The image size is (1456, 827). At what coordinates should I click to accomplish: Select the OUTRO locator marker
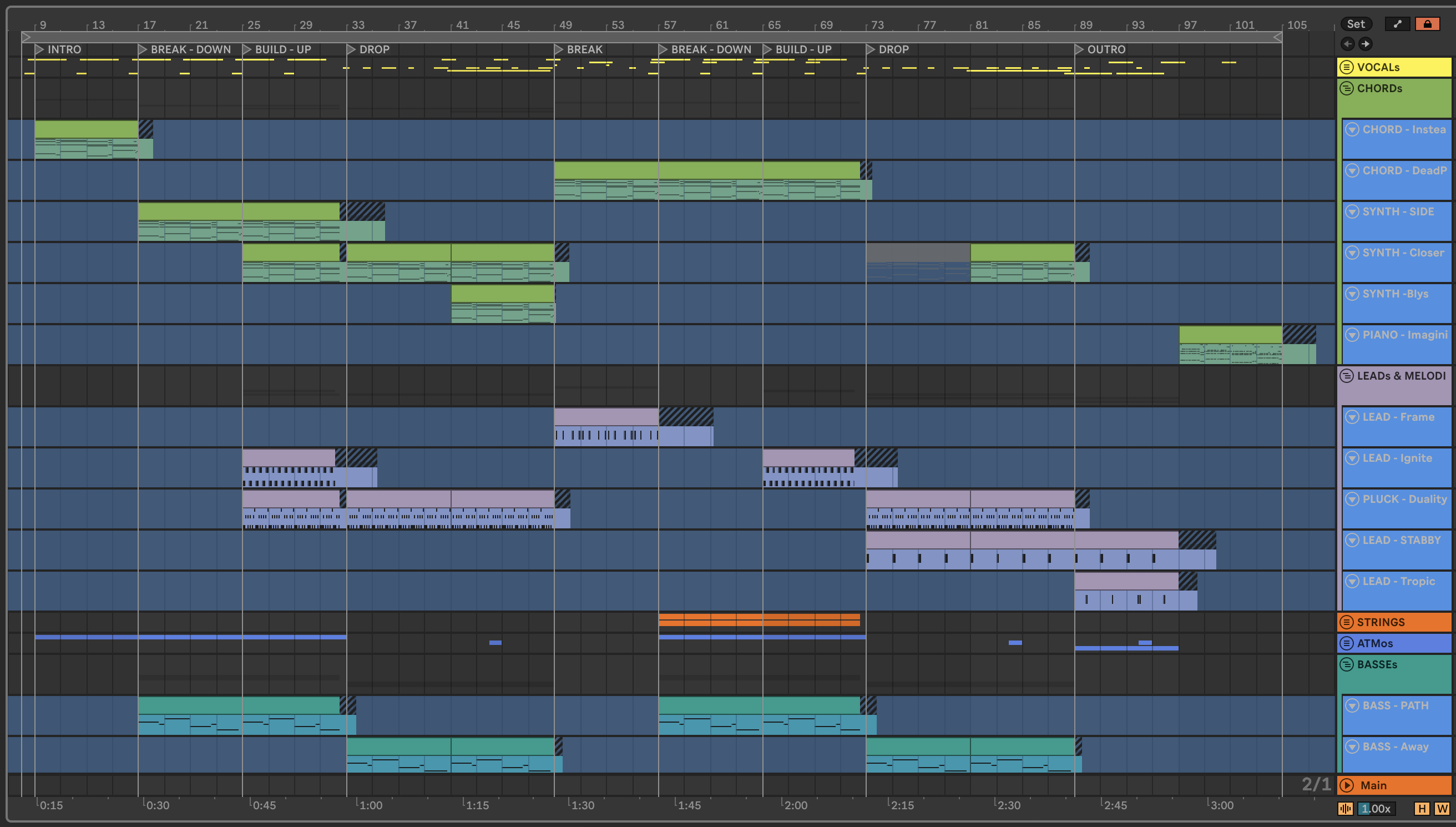1079,50
